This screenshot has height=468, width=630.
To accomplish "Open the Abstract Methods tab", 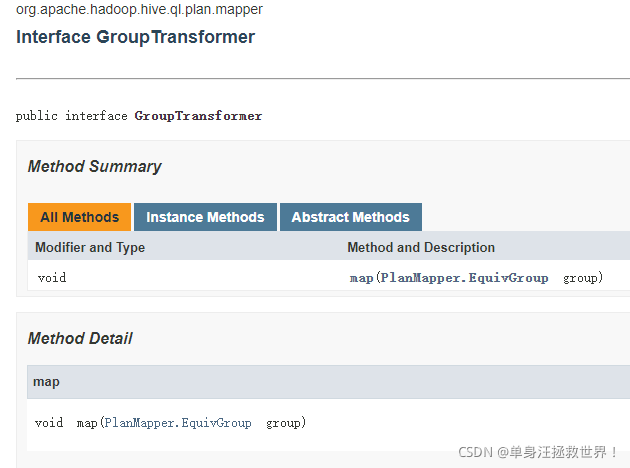I will (351, 217).
